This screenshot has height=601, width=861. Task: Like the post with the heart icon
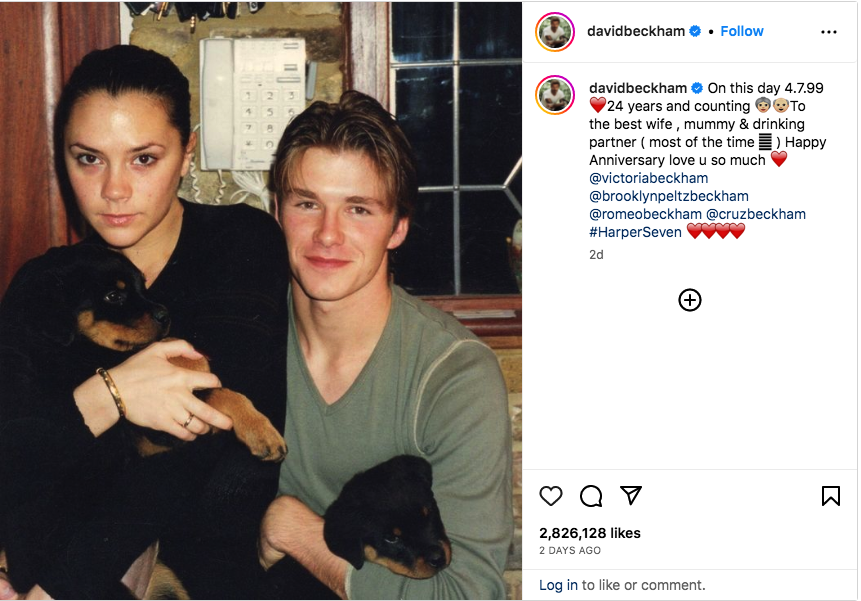[550, 496]
